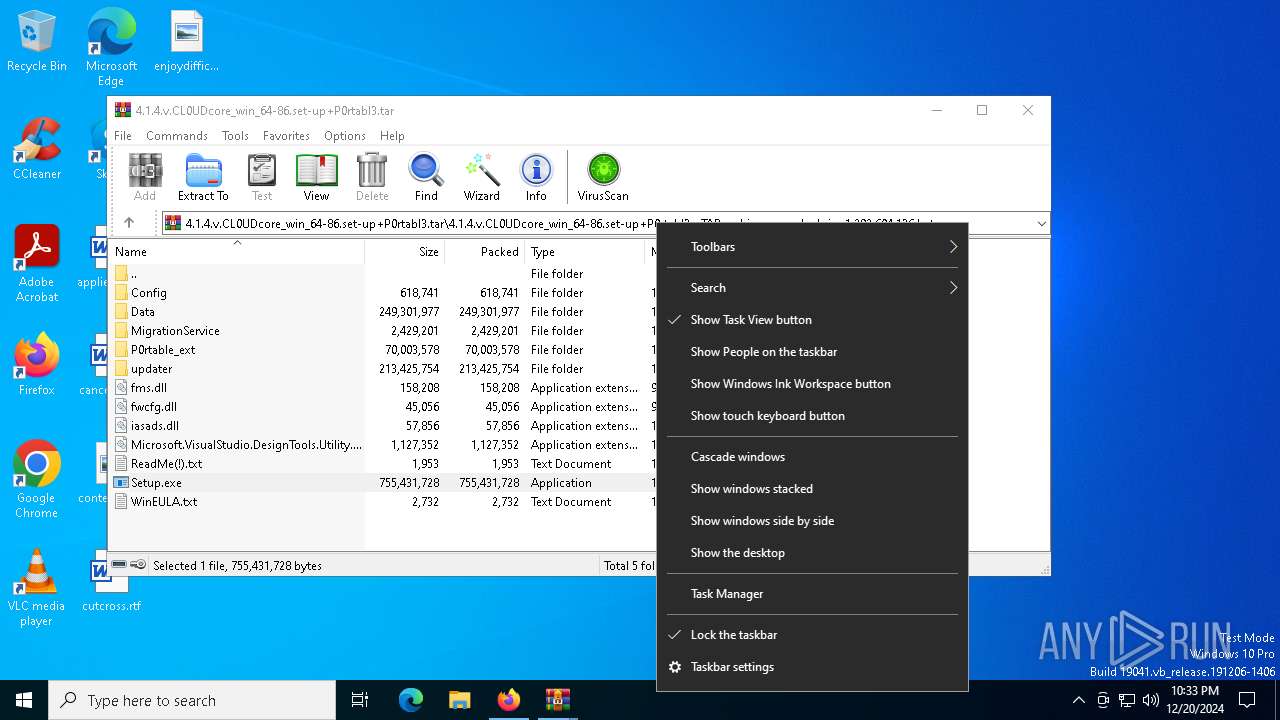This screenshot has height=720, width=1280.
Task: Open the Options menu
Action: [x=345, y=136]
